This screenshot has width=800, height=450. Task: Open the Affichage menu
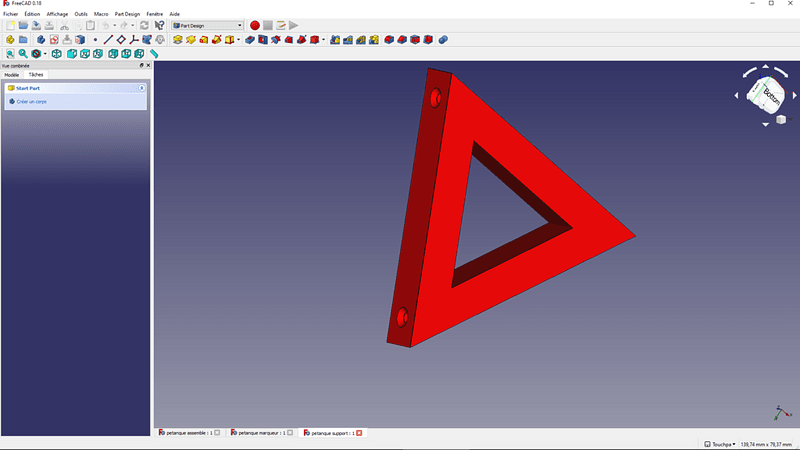coord(57,14)
